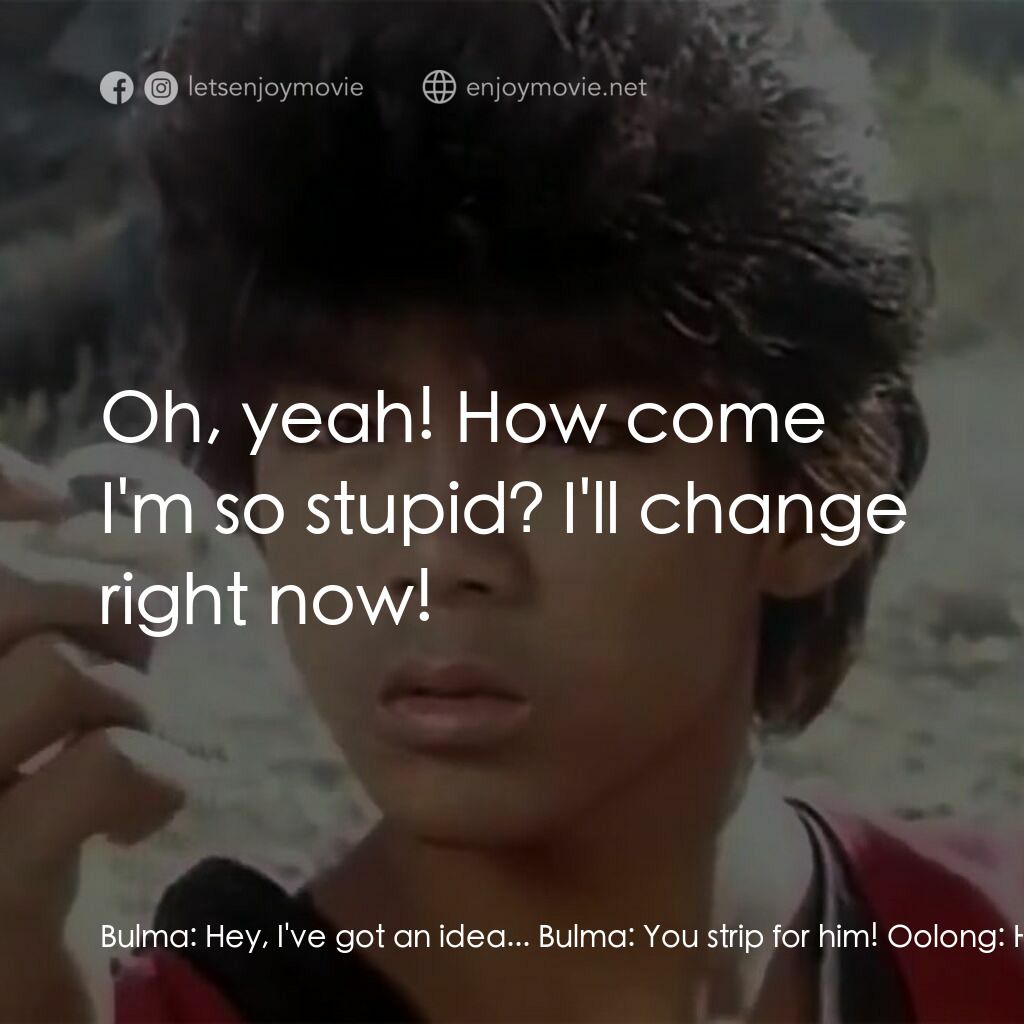Open the enjoymovie.net website link
1024x1024 pixels.
click(556, 87)
